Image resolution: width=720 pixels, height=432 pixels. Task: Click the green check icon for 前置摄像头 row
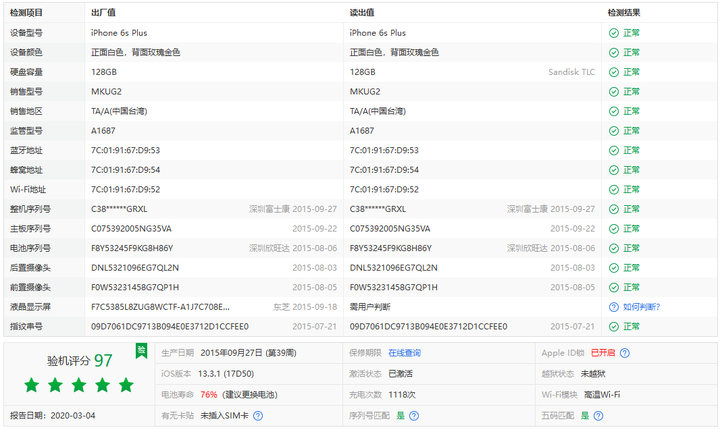(x=613, y=287)
